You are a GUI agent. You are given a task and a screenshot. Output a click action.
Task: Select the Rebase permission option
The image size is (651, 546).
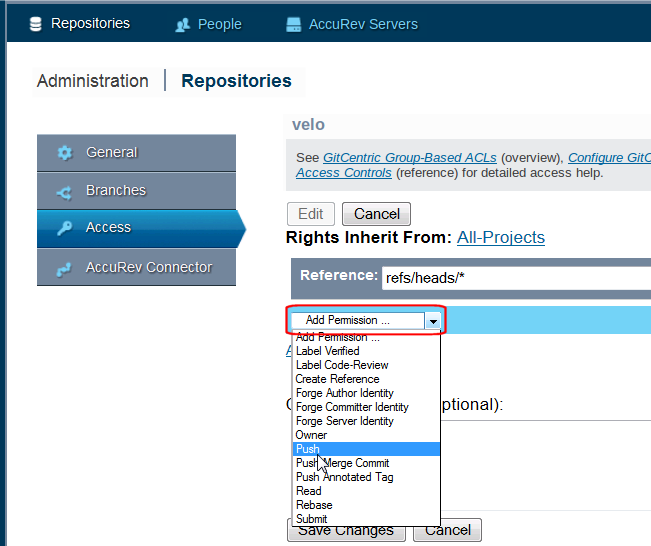(x=314, y=505)
